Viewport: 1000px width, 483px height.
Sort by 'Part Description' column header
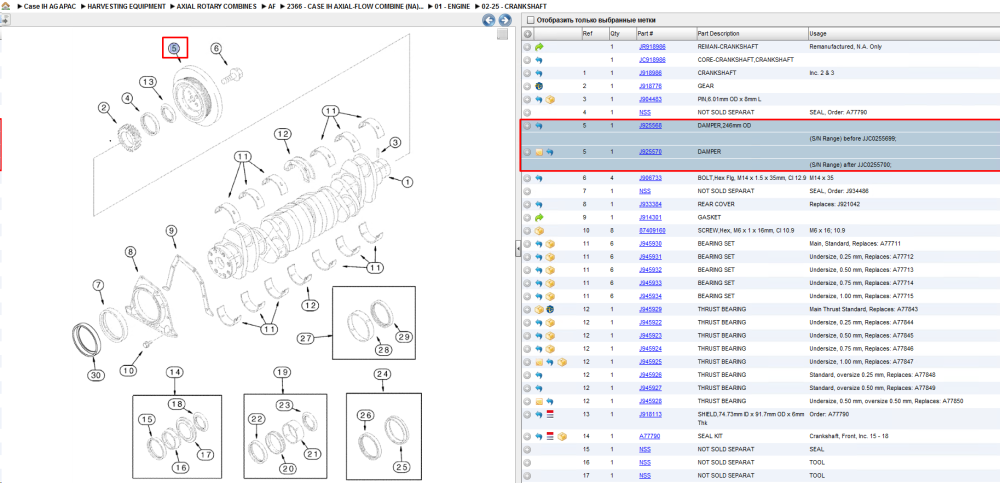coord(719,34)
